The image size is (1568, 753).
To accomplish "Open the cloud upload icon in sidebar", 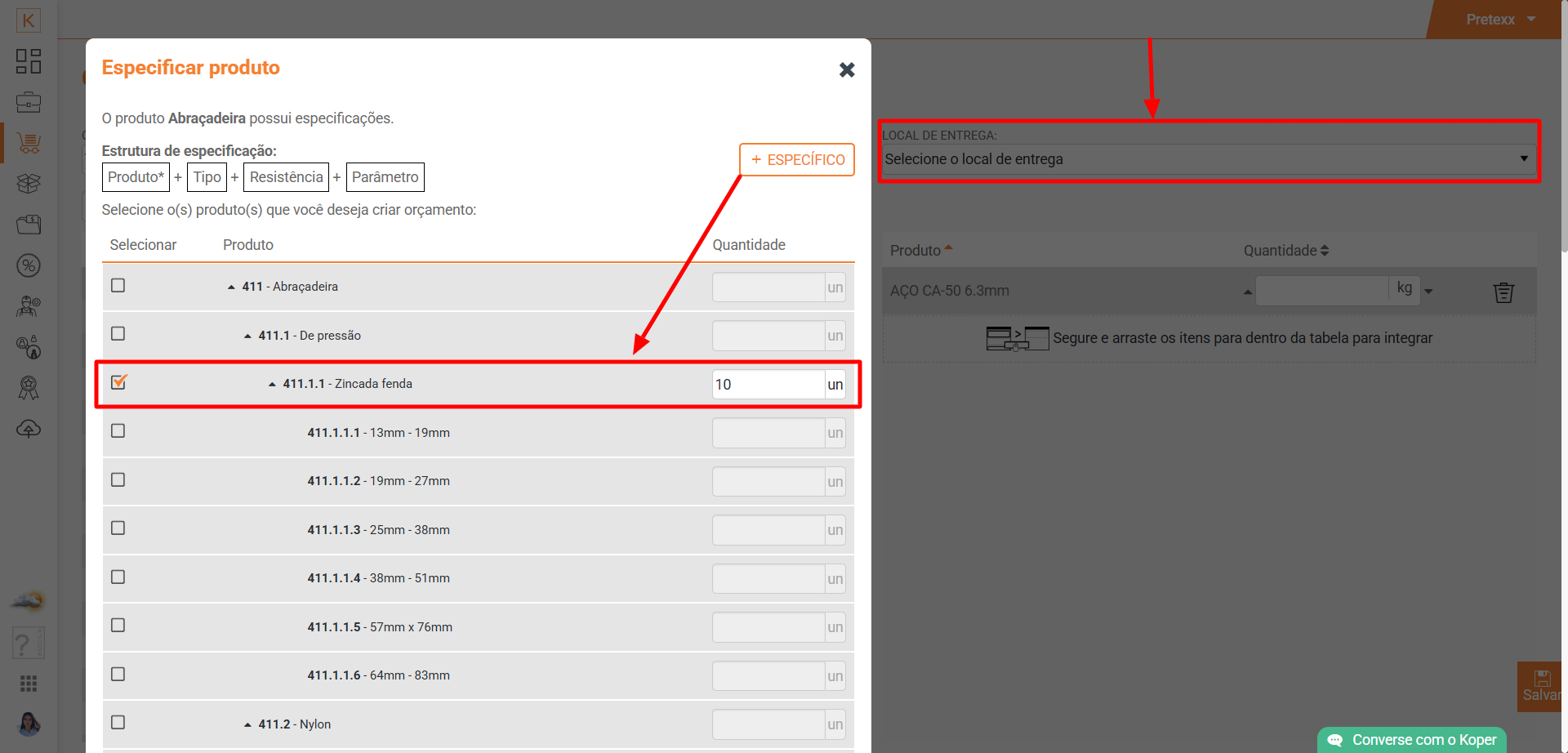I will pos(29,429).
